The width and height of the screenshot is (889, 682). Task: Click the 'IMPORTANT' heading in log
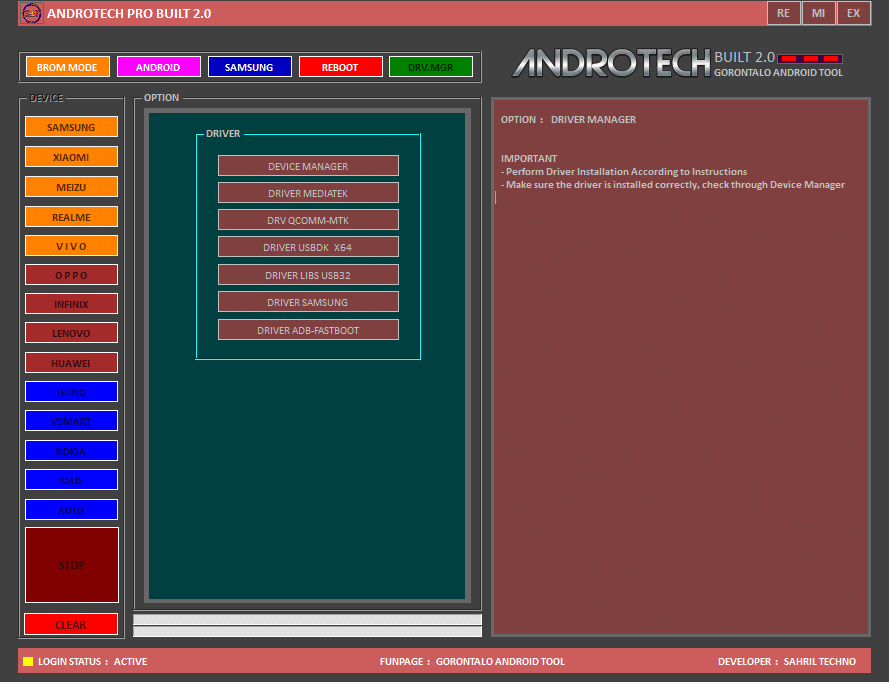[529, 159]
